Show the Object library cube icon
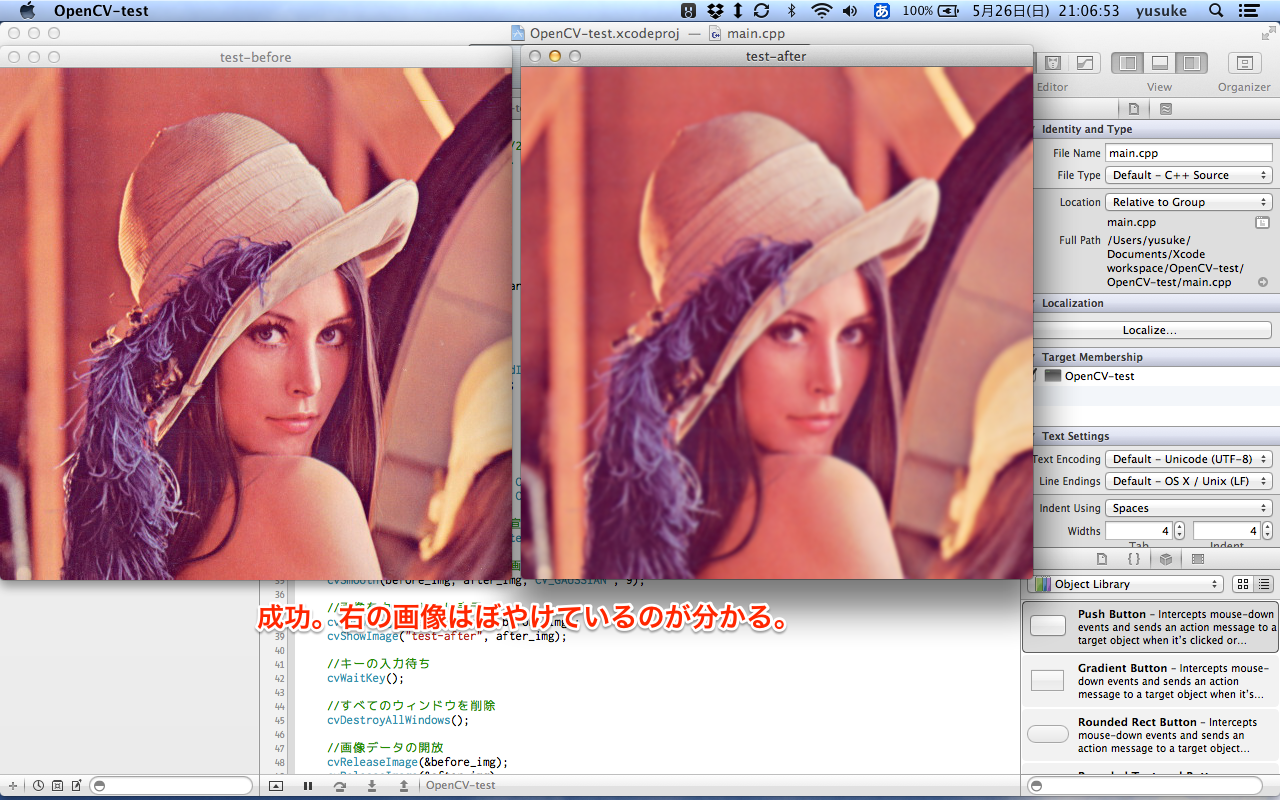The height and width of the screenshot is (800, 1280). pos(1166,558)
